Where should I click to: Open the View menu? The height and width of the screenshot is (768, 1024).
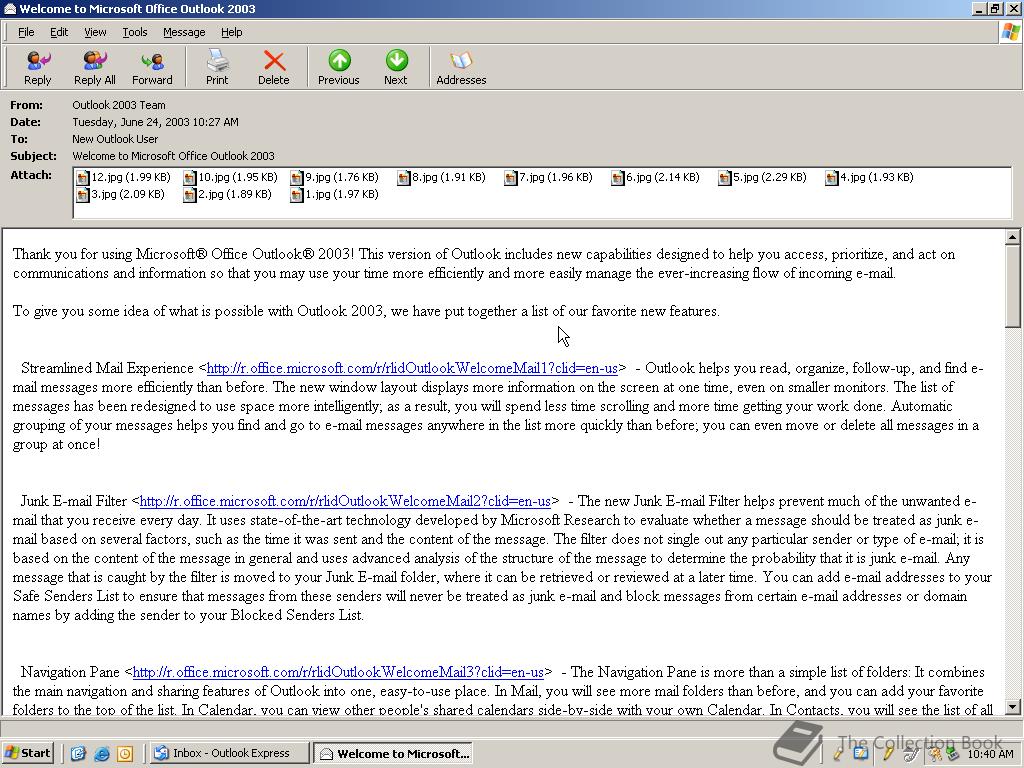tap(95, 32)
